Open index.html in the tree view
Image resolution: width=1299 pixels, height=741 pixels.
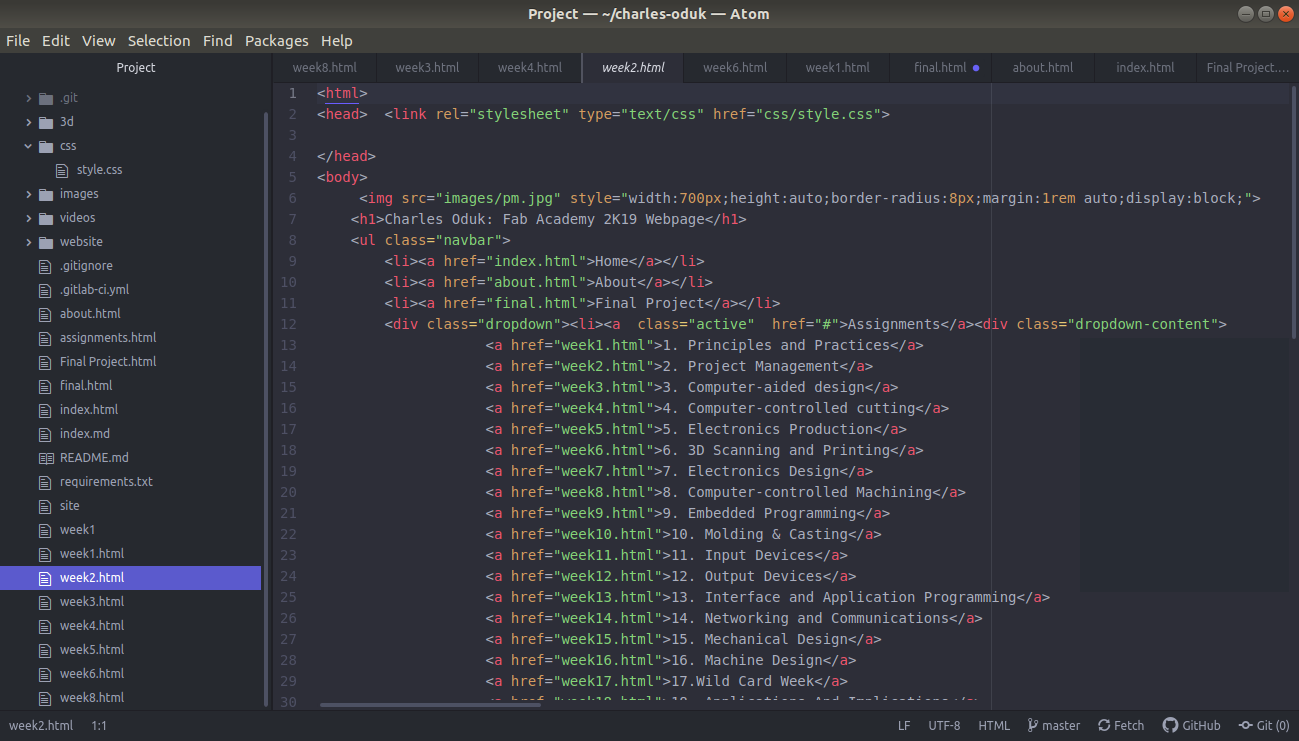point(89,410)
